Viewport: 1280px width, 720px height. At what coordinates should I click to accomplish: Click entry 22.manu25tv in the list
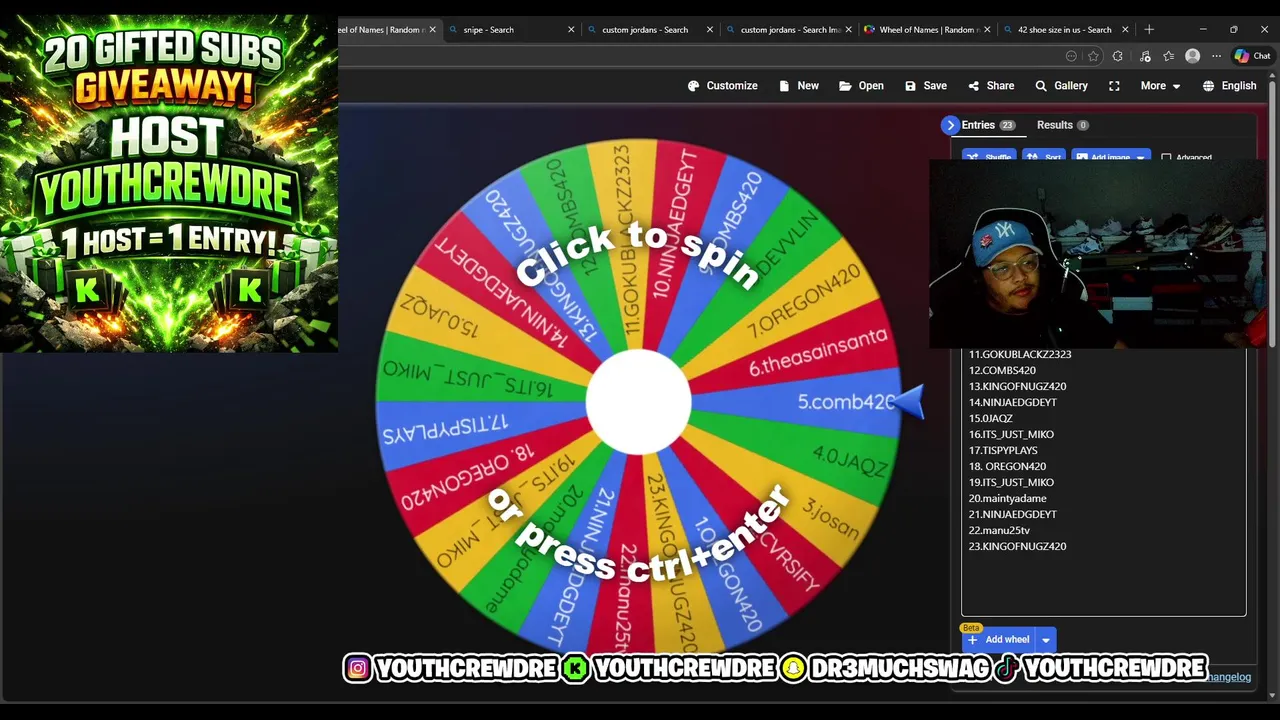point(999,530)
